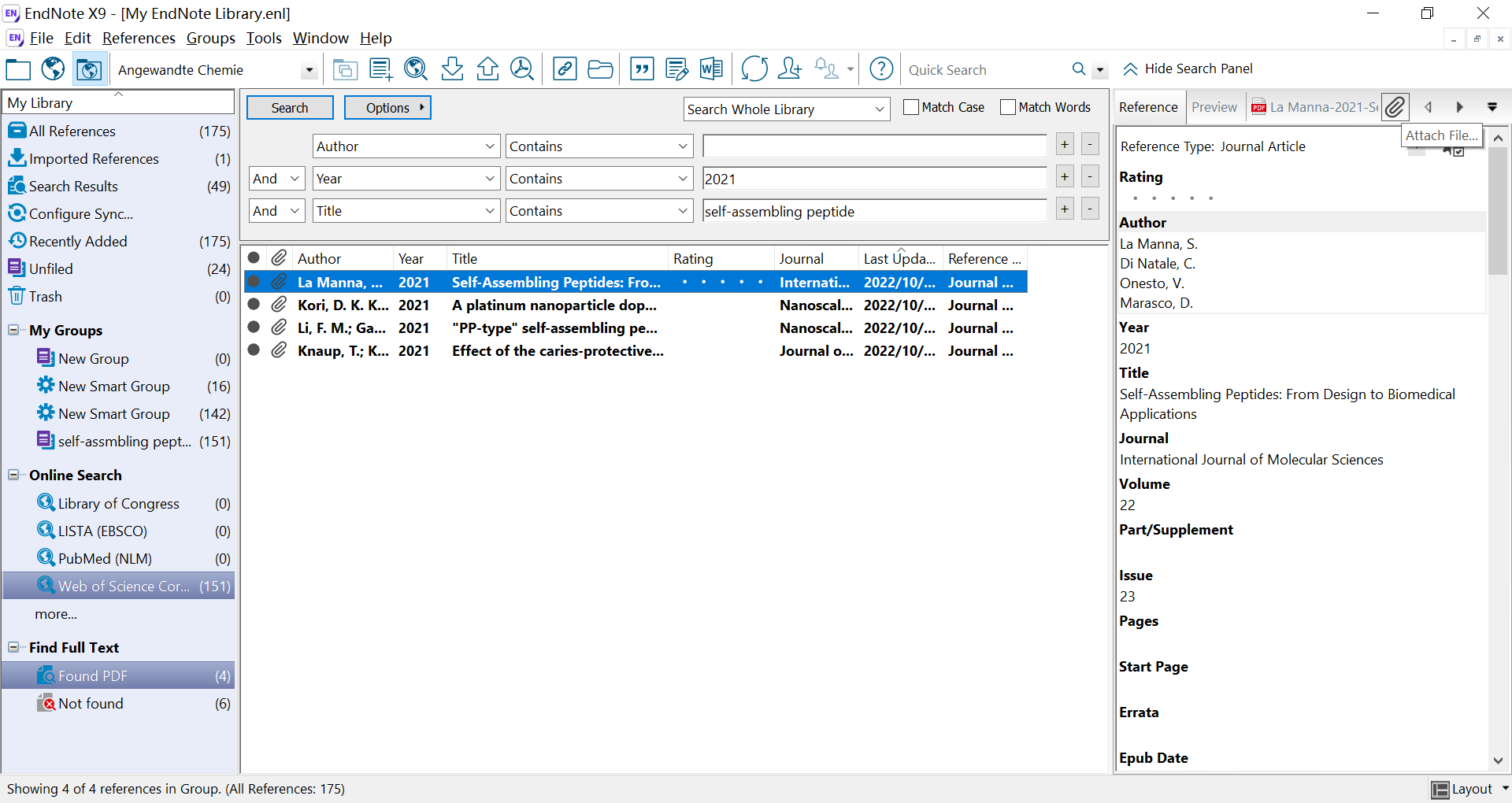This screenshot has width=1512, height=803.
Task: Go to next reference arrow
Action: coord(1459,107)
